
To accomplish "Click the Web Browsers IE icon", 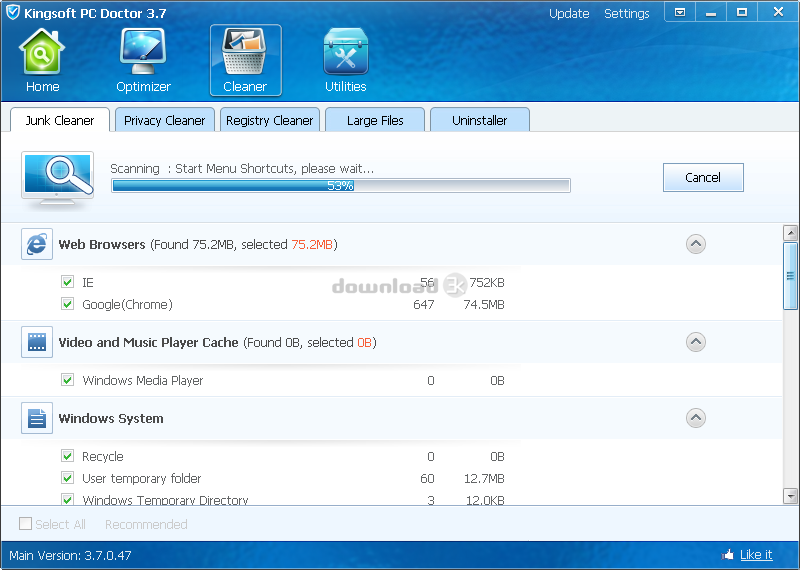I will pos(37,244).
